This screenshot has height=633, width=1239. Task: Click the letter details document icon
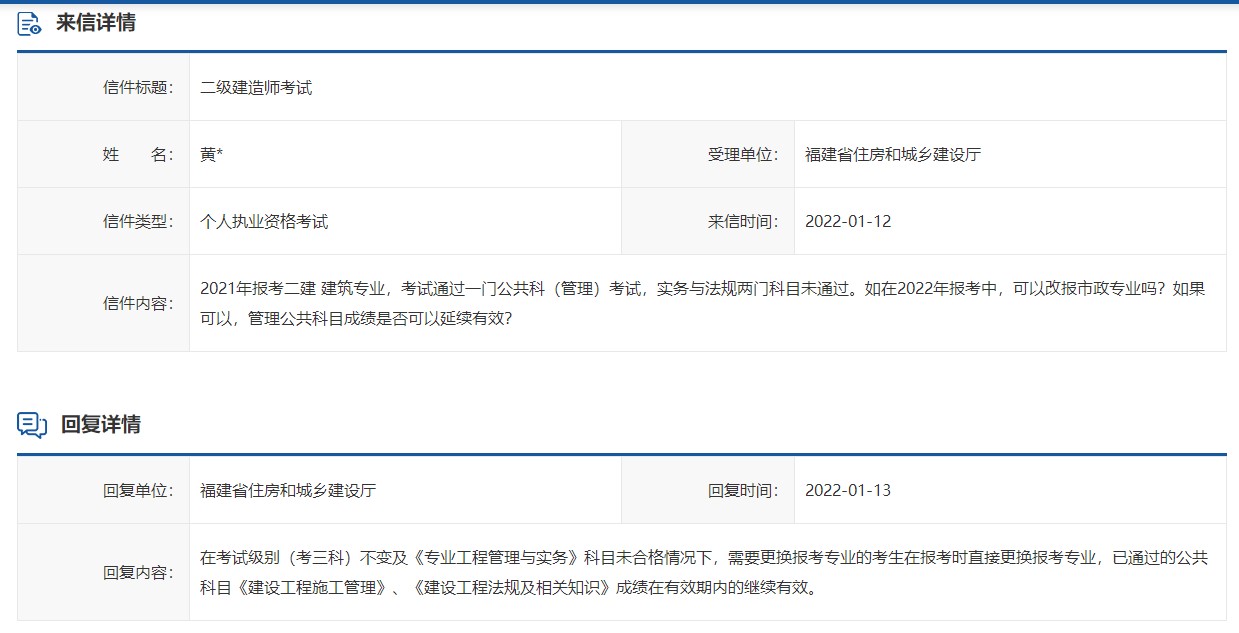click(x=29, y=22)
